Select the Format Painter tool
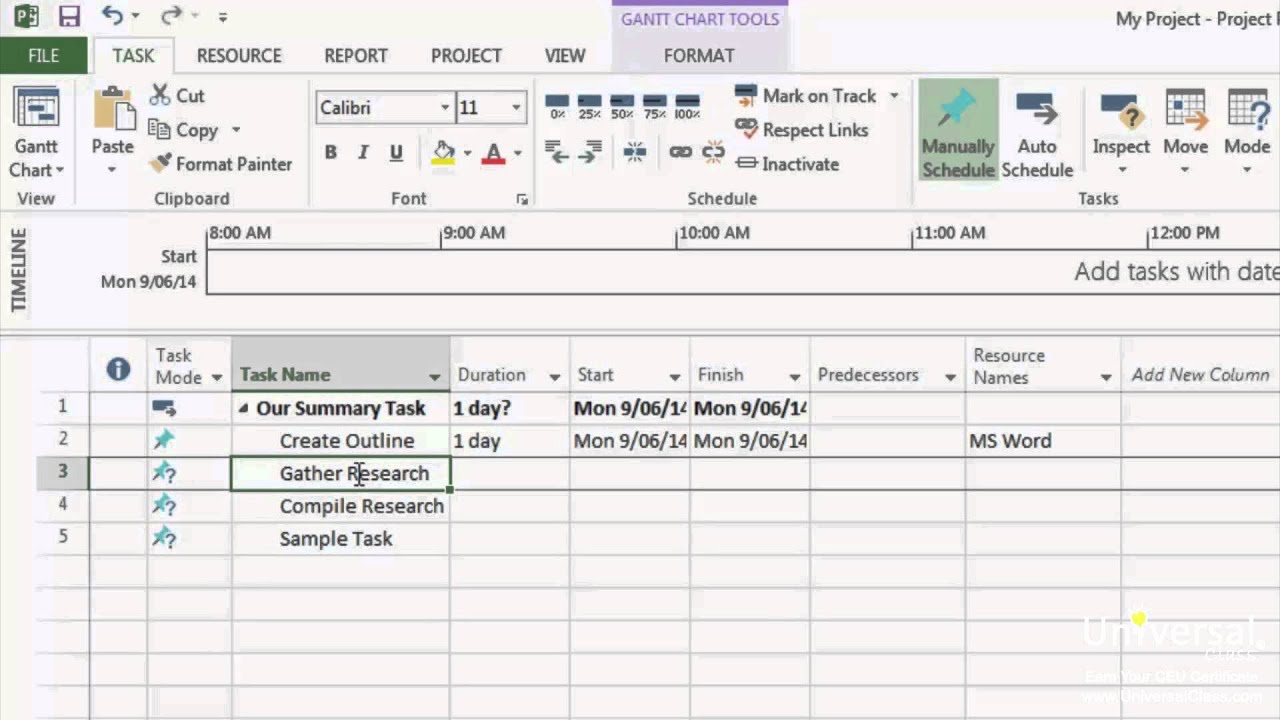The height and width of the screenshot is (720, 1280). pyautogui.click(x=221, y=164)
